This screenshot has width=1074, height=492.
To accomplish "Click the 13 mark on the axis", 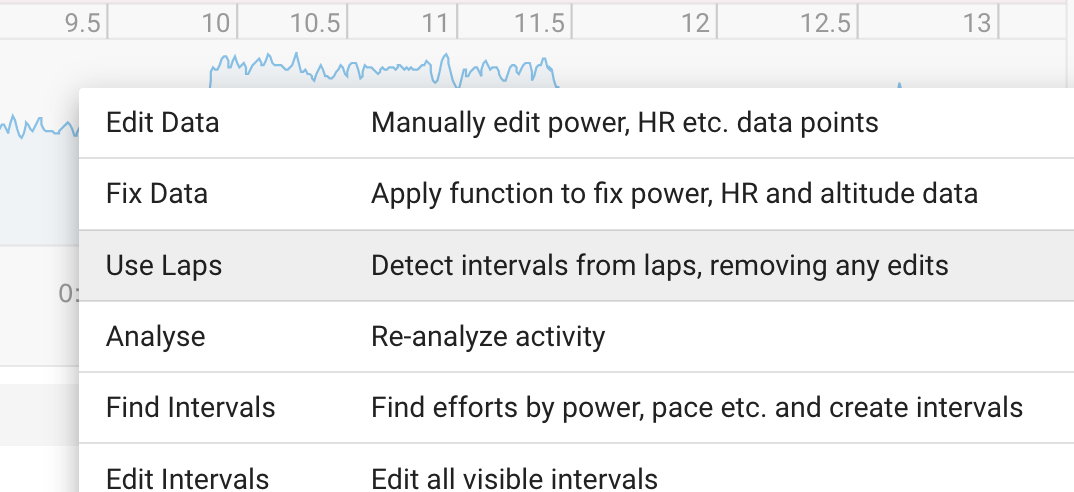I will 977,23.
